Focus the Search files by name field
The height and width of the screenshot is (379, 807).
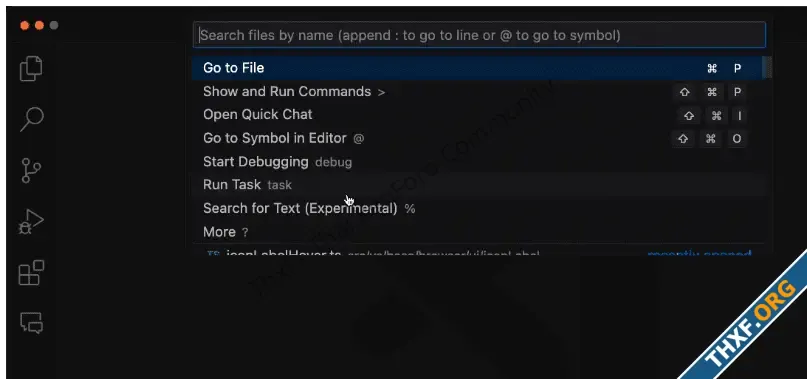click(x=479, y=35)
